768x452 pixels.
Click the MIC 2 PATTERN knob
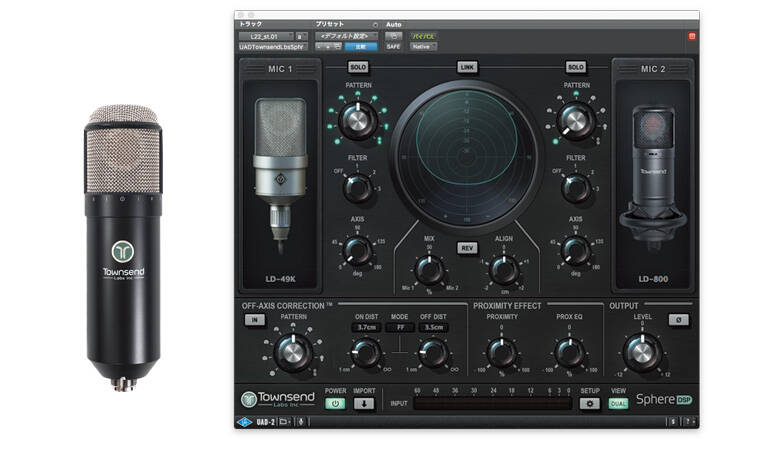point(576,120)
